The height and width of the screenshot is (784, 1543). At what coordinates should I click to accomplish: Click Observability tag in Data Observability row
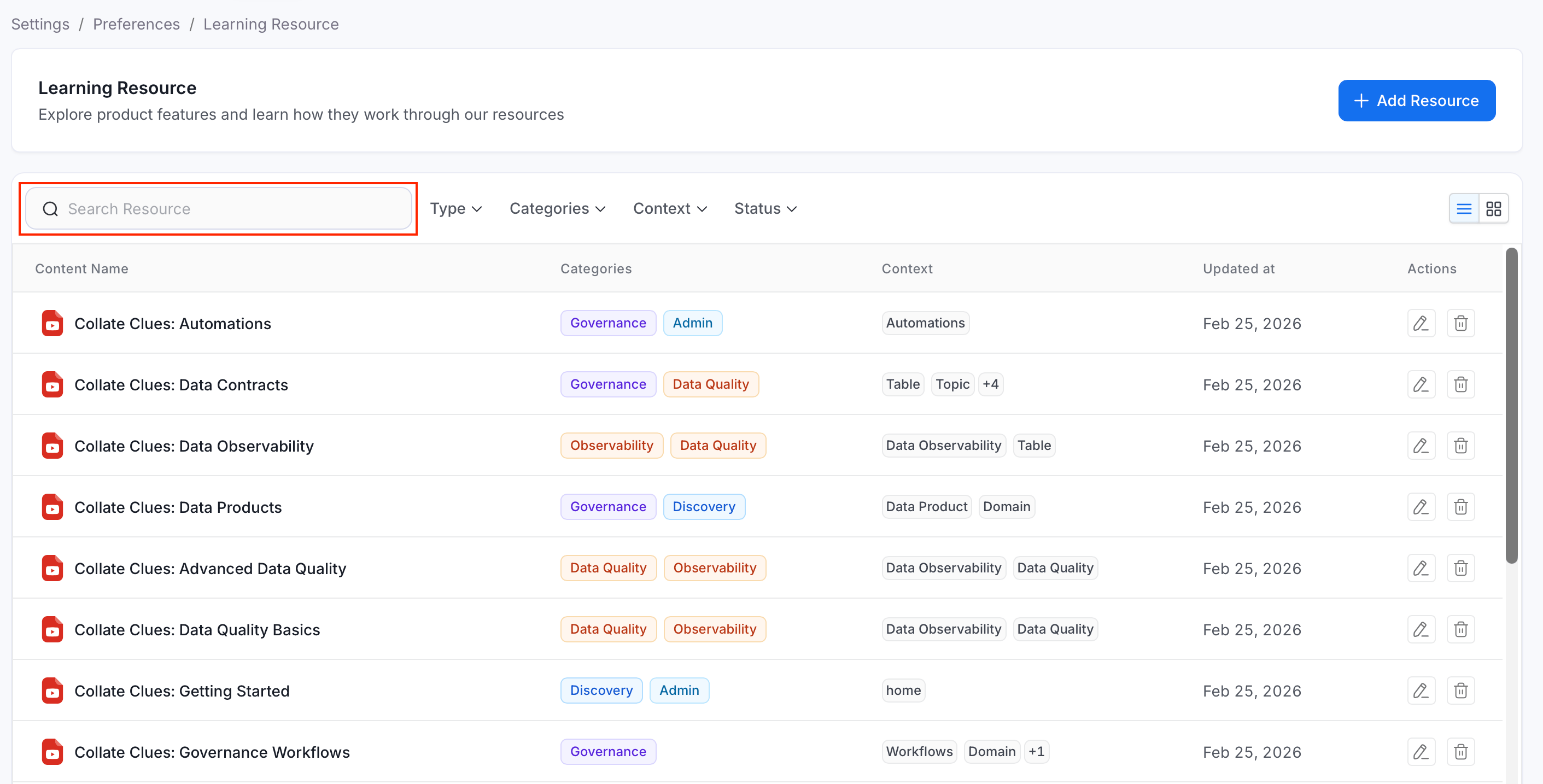(612, 445)
